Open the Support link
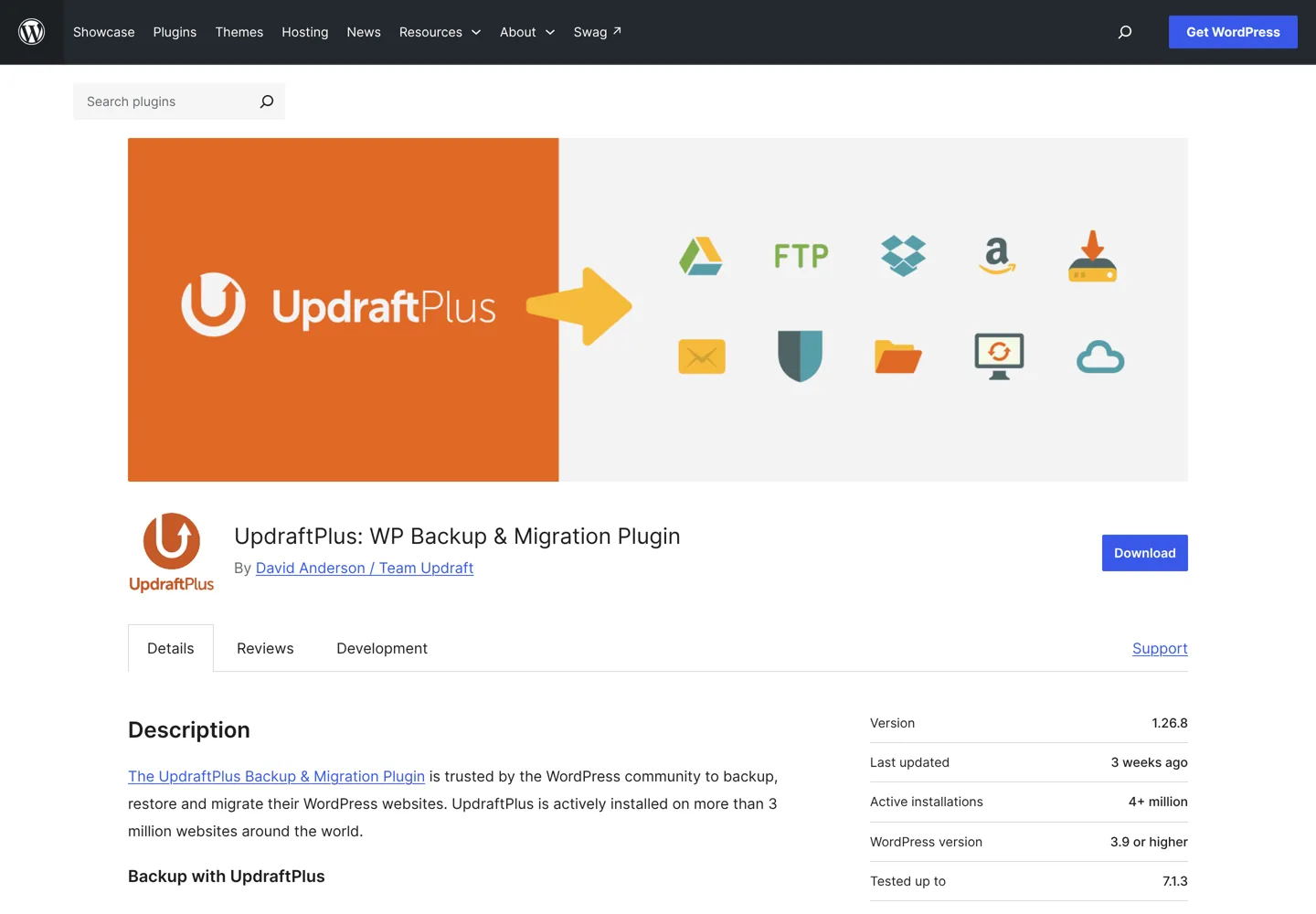1316x914 pixels. coord(1160,648)
